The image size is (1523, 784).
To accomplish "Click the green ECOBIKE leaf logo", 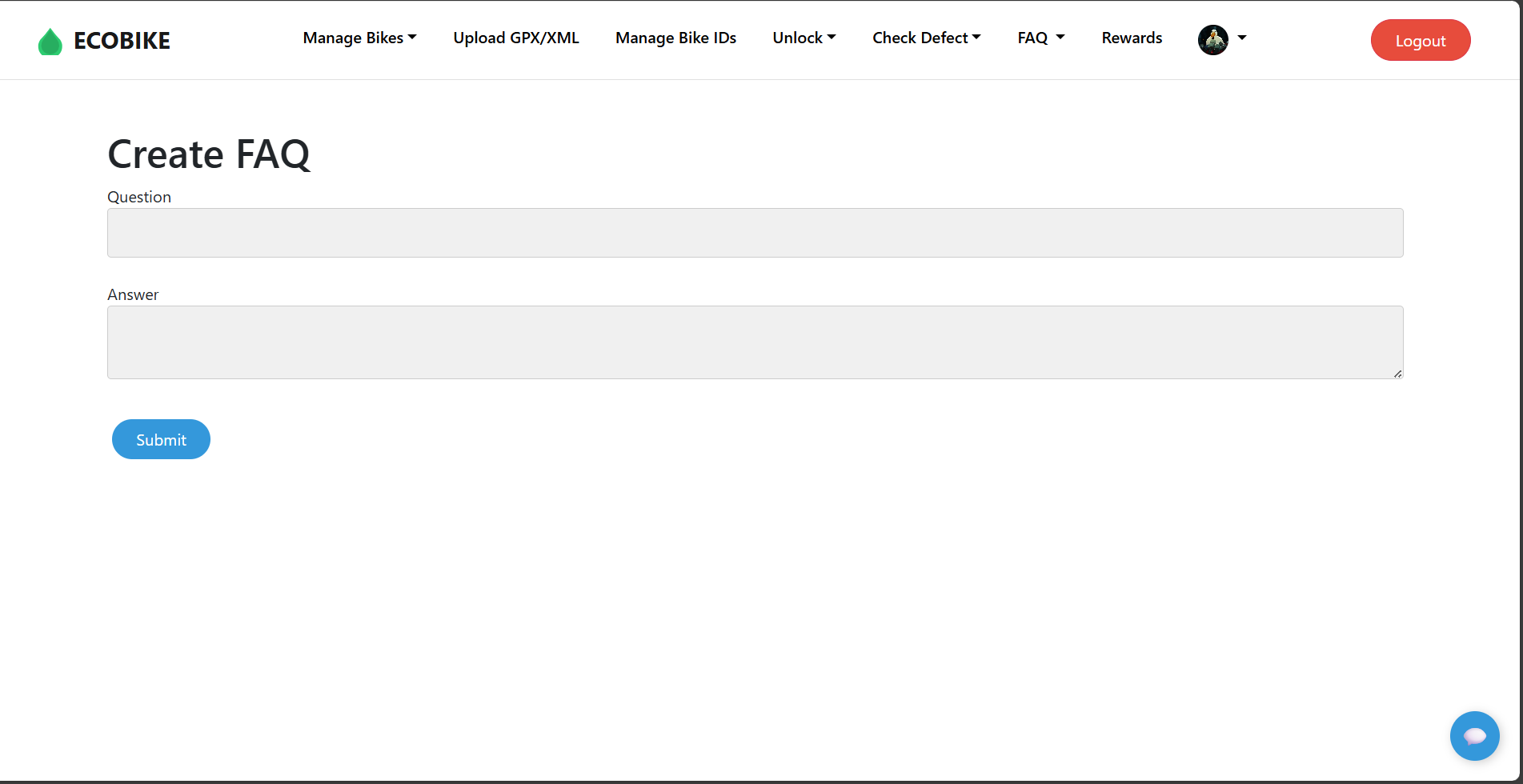I will [x=50, y=40].
